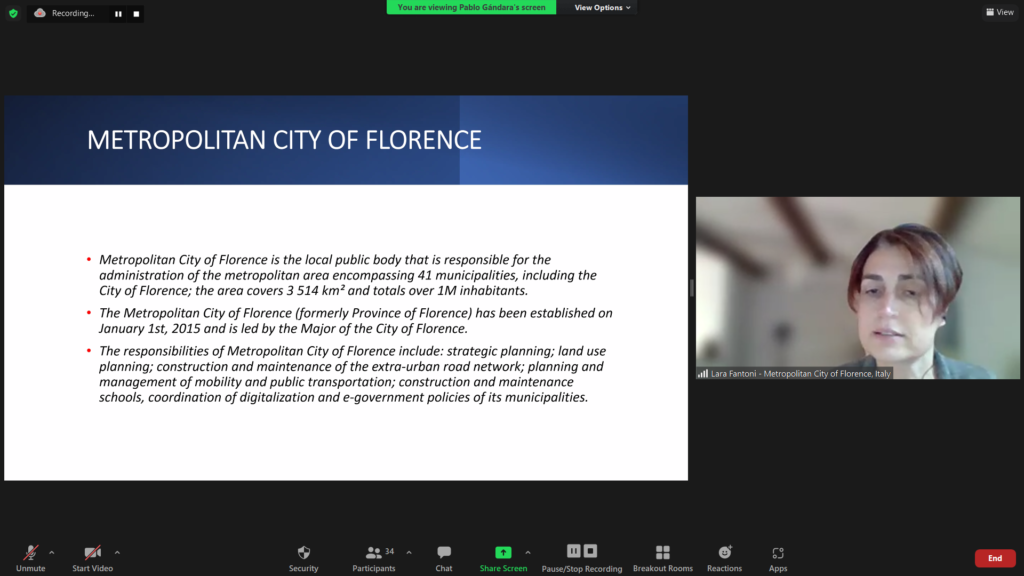The height and width of the screenshot is (576, 1024).
Task: Click the green Share Screen icon
Action: [x=503, y=553]
